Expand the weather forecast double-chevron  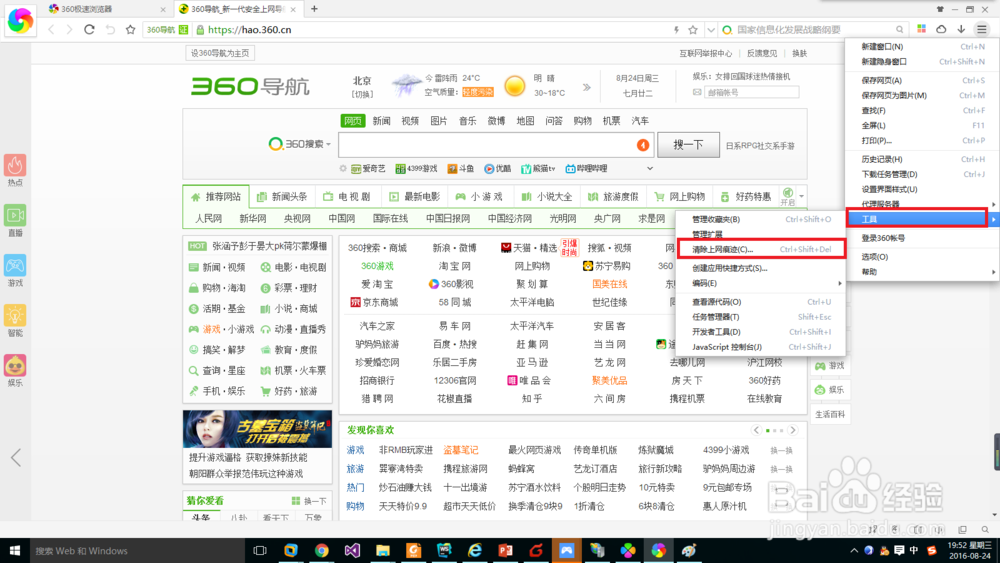click(586, 87)
